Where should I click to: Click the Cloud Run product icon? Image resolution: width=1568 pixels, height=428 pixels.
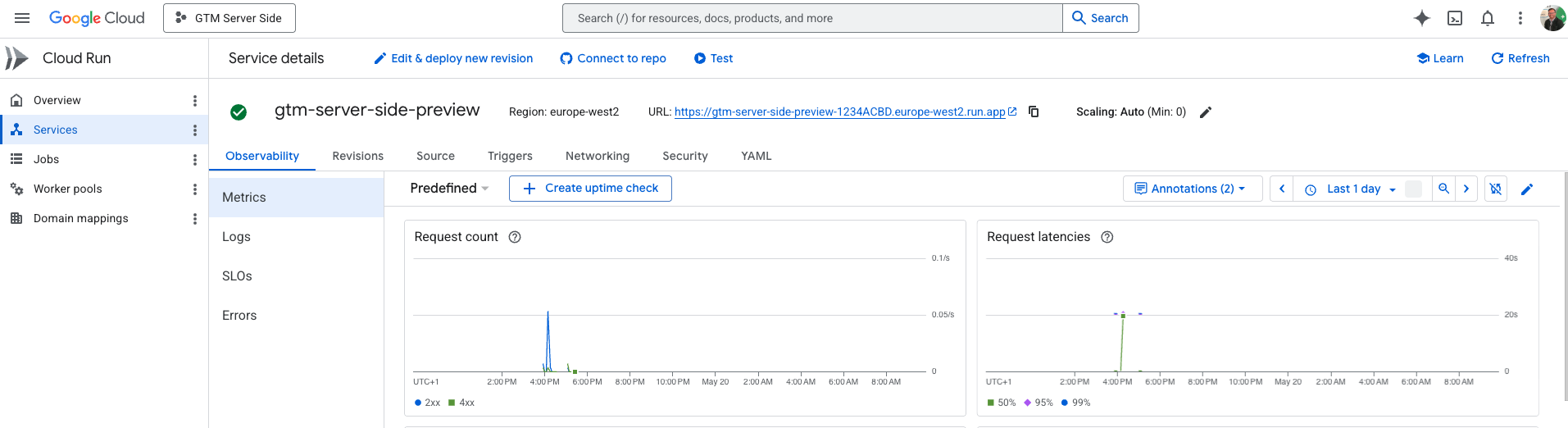[16, 58]
